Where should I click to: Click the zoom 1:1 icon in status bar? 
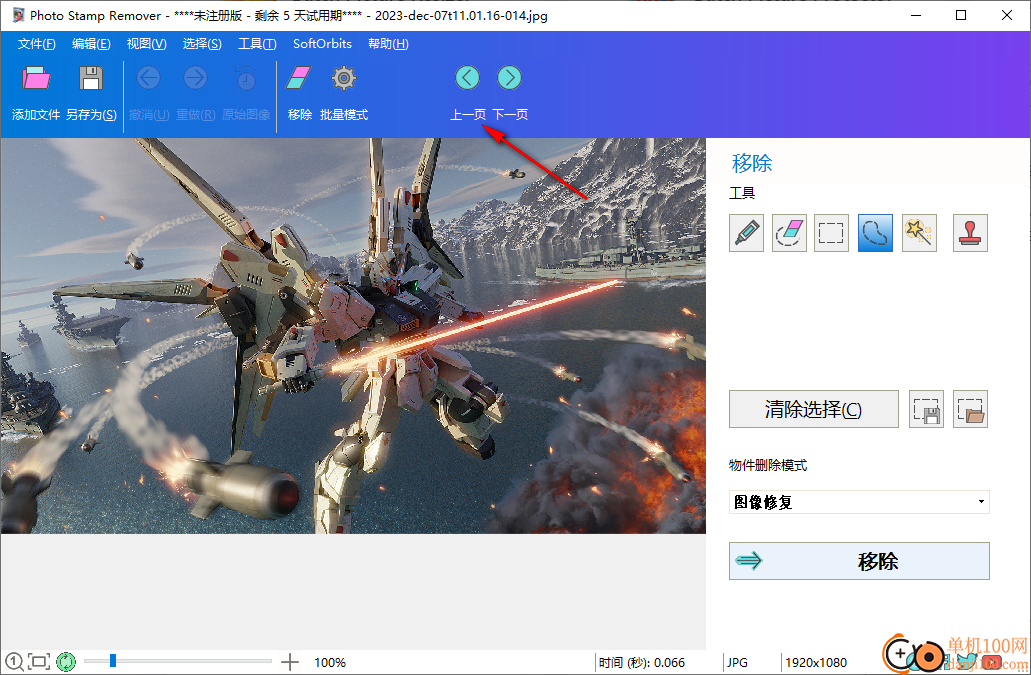pos(14,662)
